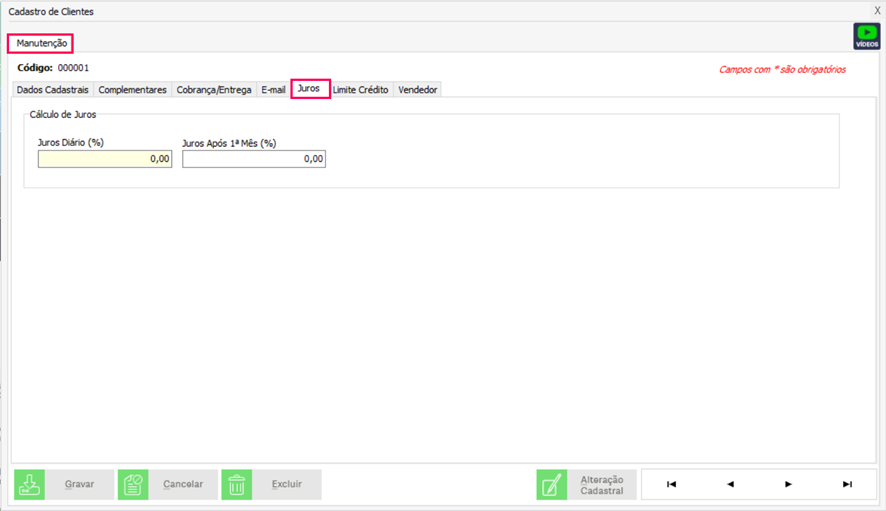The width and height of the screenshot is (886, 511).
Task: Jump to last record arrow
Action: [x=847, y=485]
